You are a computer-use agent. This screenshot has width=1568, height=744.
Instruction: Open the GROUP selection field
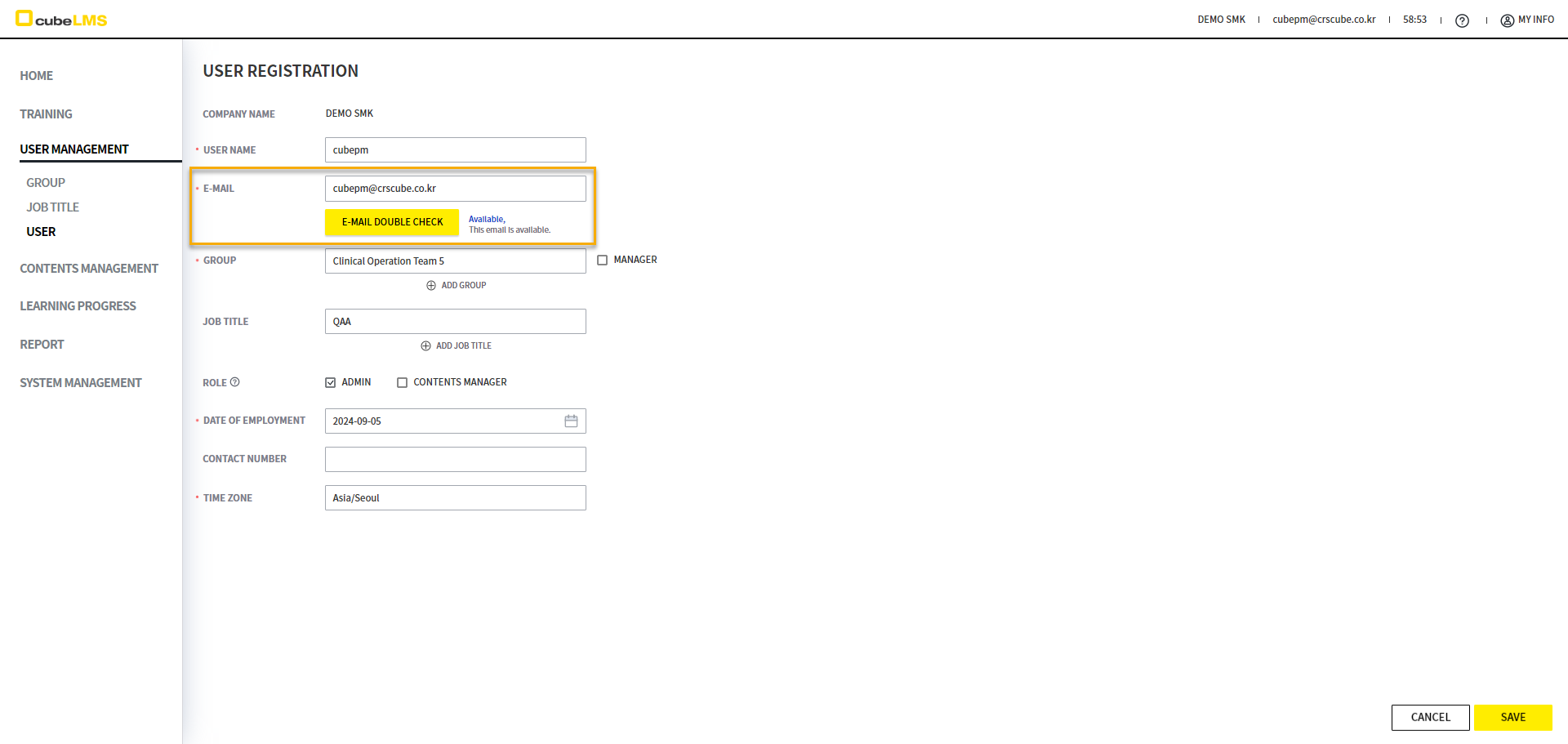(x=455, y=261)
